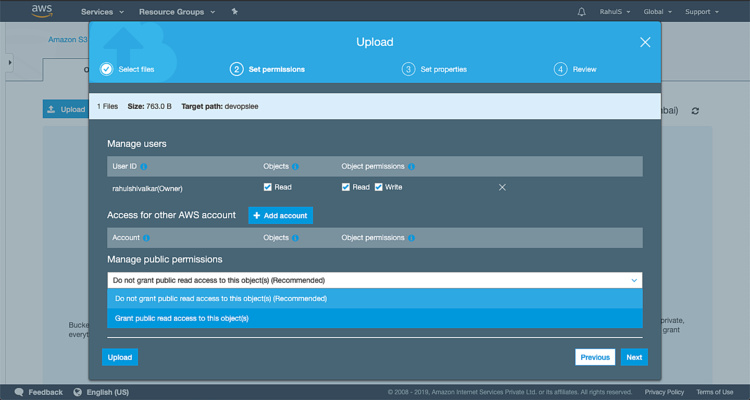Image resolution: width=750 pixels, height=400 pixels.
Task: Click the Next button
Action: 632,357
